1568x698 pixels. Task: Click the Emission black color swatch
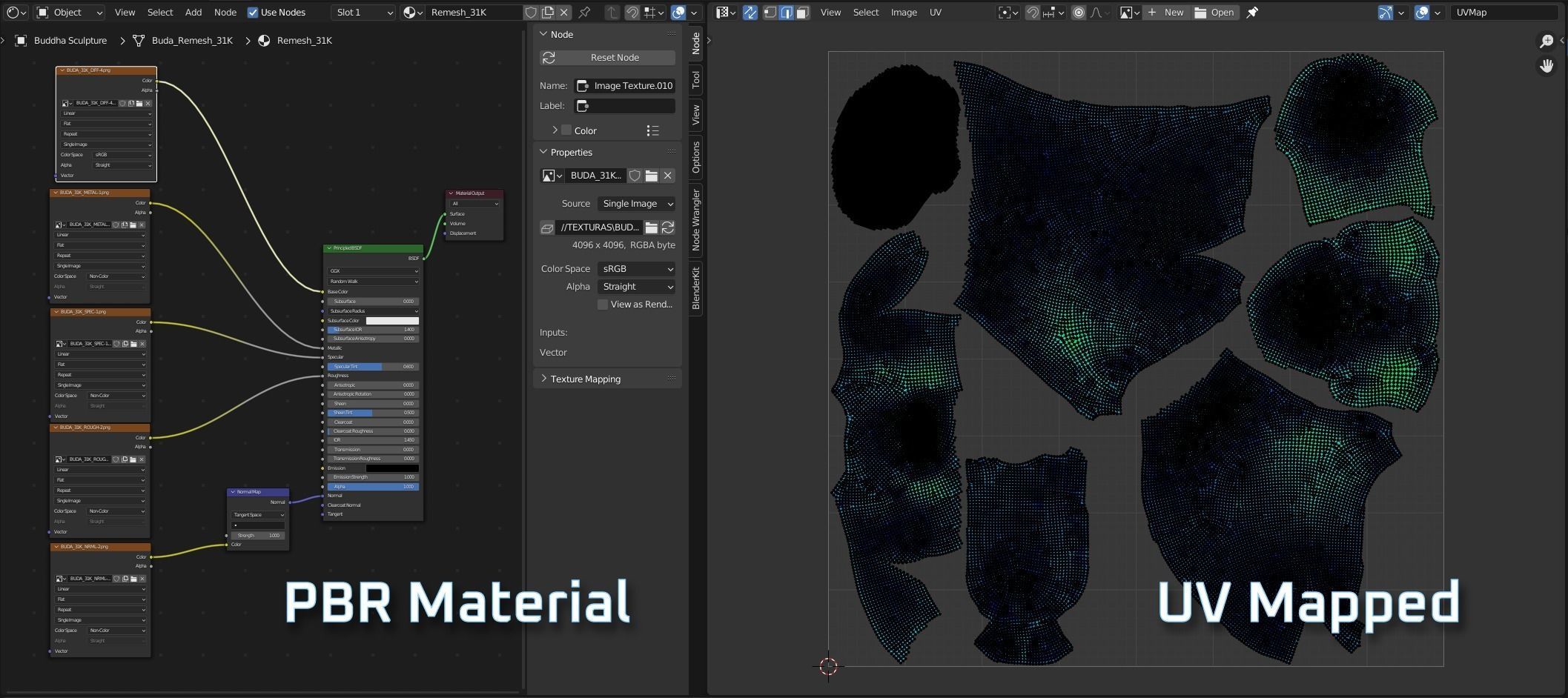pos(392,468)
